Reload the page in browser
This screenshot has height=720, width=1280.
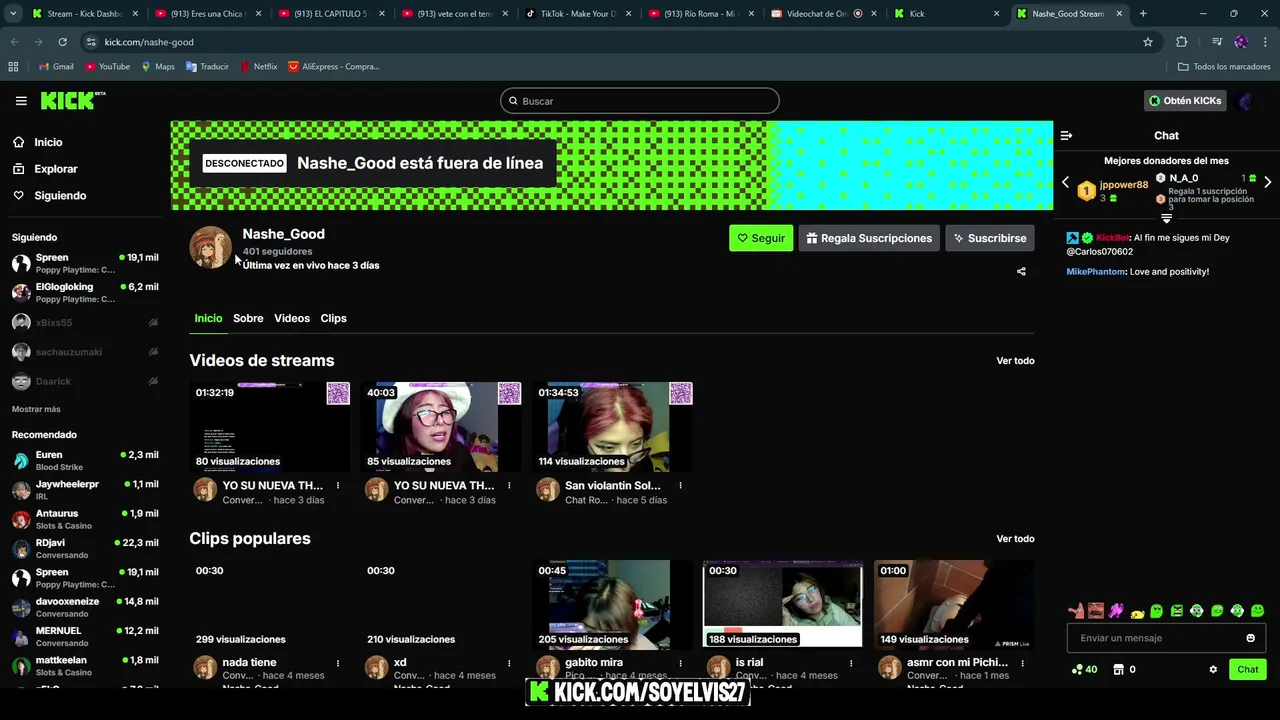click(62, 42)
